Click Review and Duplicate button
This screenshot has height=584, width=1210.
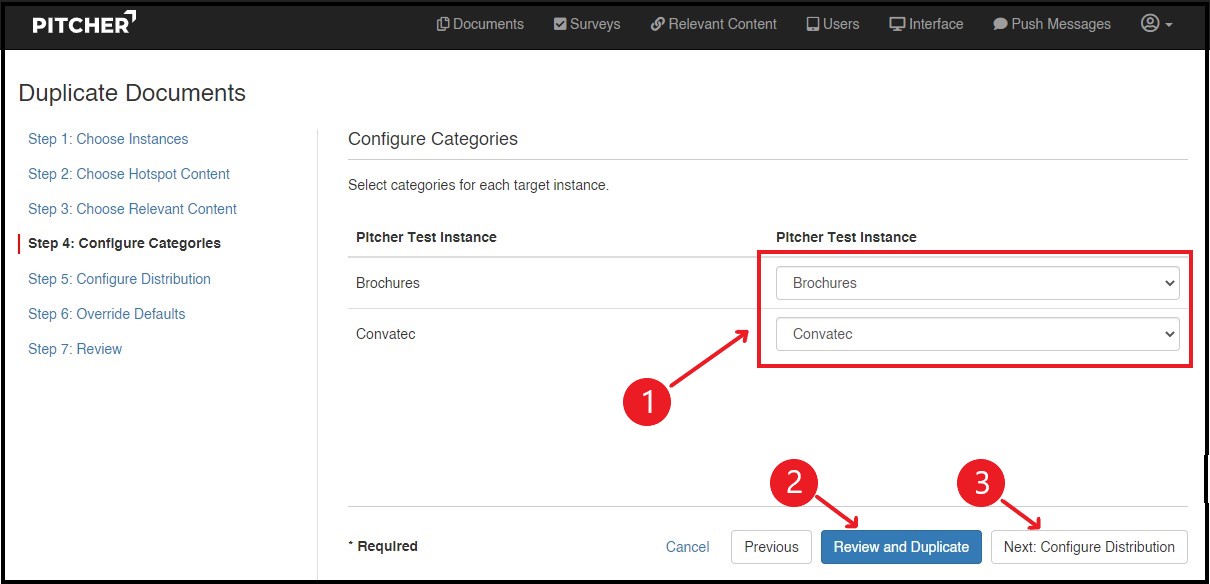(x=901, y=547)
